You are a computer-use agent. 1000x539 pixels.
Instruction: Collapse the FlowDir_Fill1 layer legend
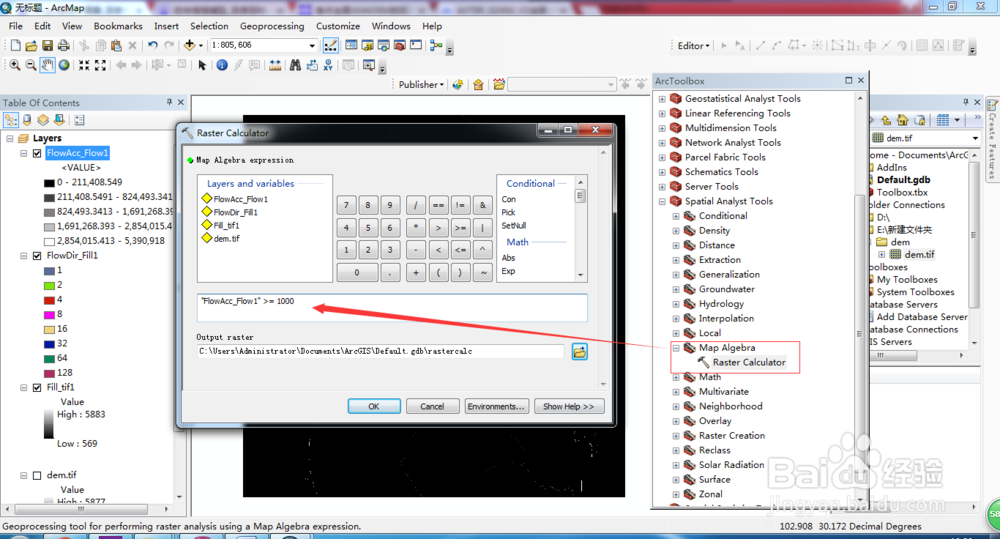pyautogui.click(x=24, y=256)
